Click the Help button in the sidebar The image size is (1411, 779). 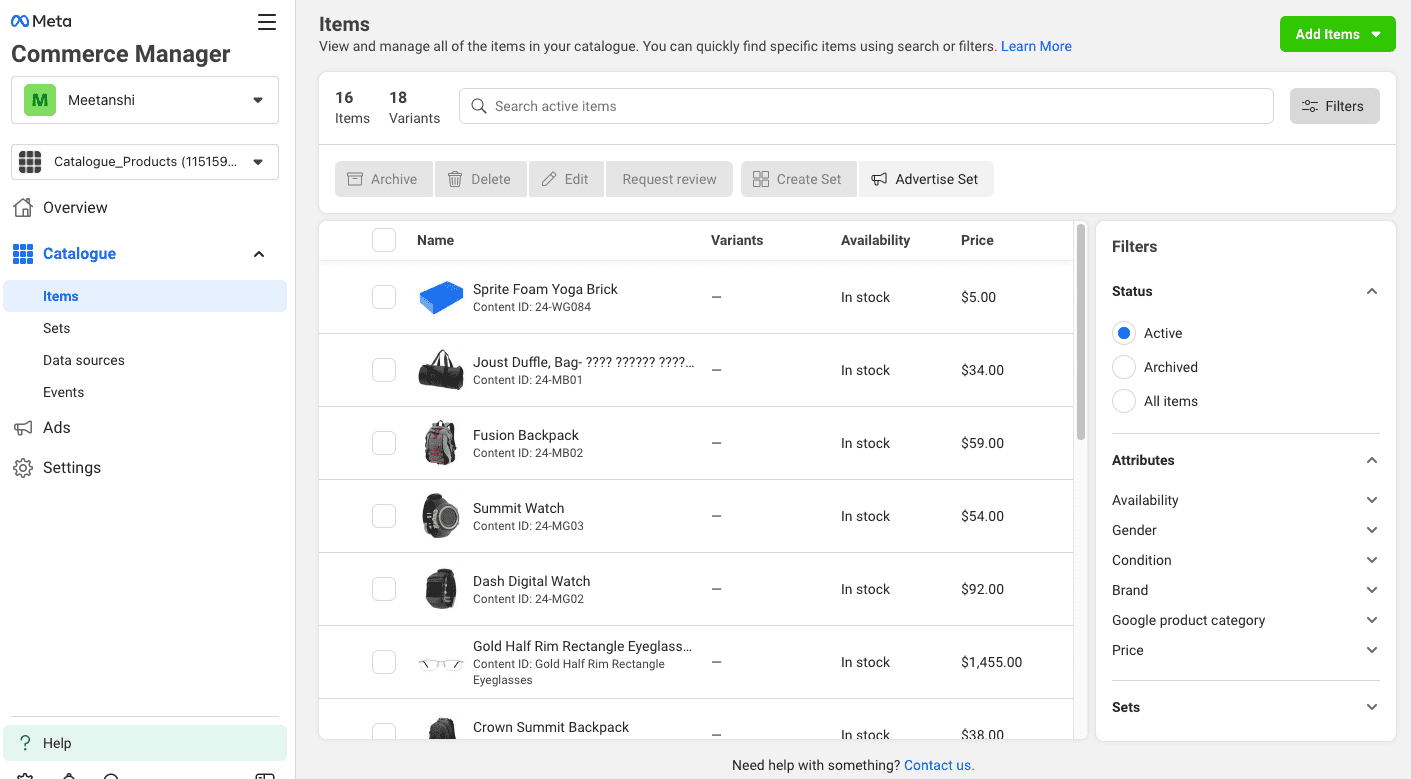[x=145, y=743]
